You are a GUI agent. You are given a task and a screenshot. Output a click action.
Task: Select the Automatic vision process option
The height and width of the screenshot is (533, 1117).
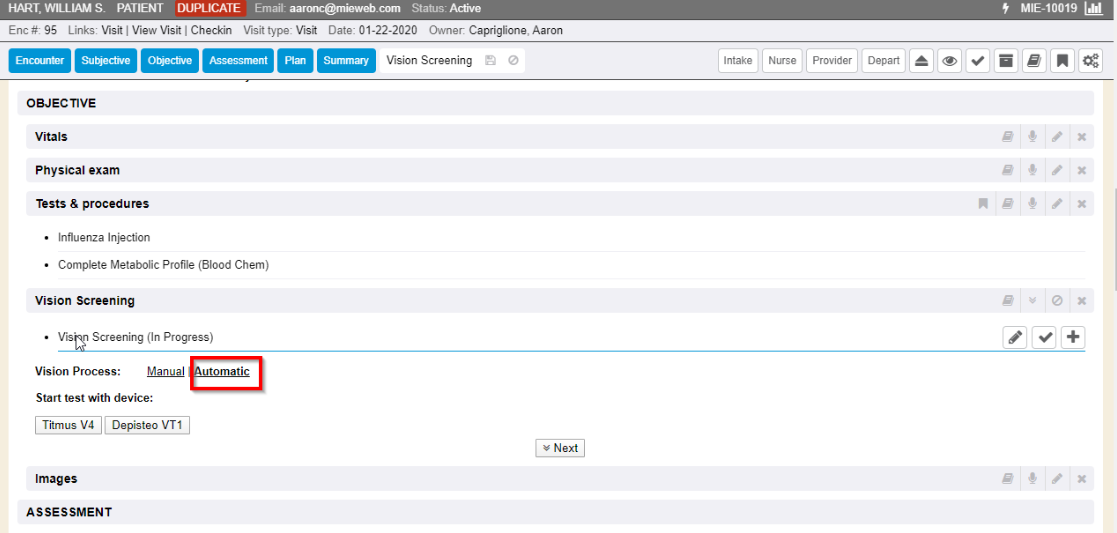pyautogui.click(x=222, y=372)
